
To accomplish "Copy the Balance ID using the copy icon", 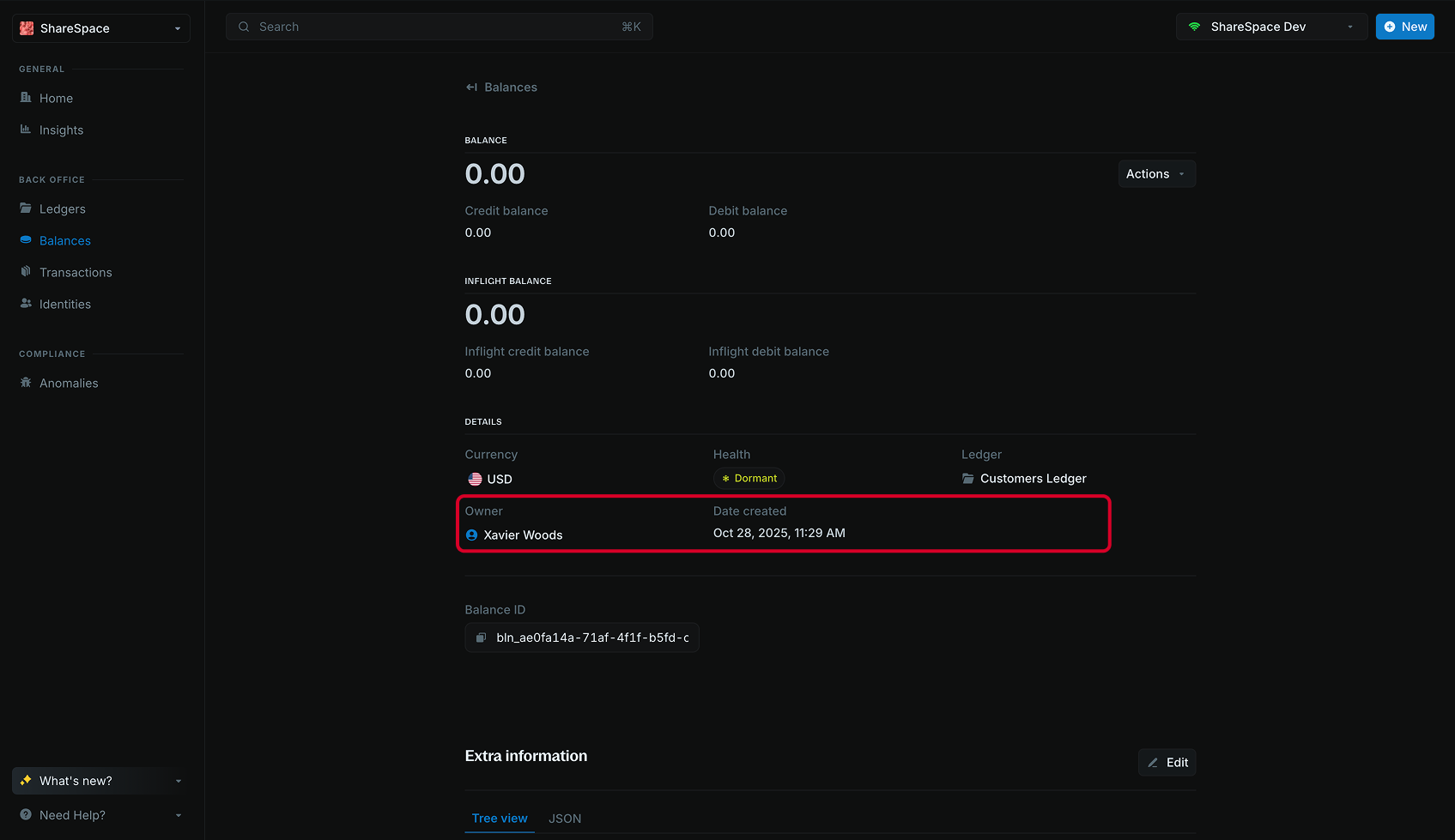I will (x=481, y=638).
